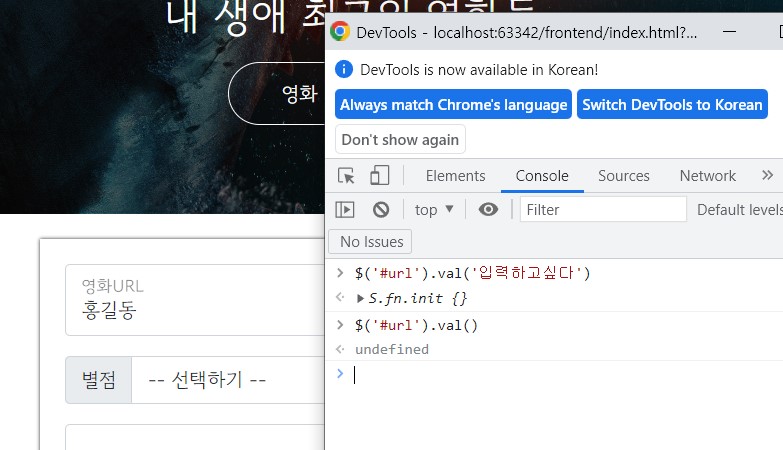Viewport: 783px width, 450px height.
Task: Show more DevTools tabs chevron
Action: point(768,175)
